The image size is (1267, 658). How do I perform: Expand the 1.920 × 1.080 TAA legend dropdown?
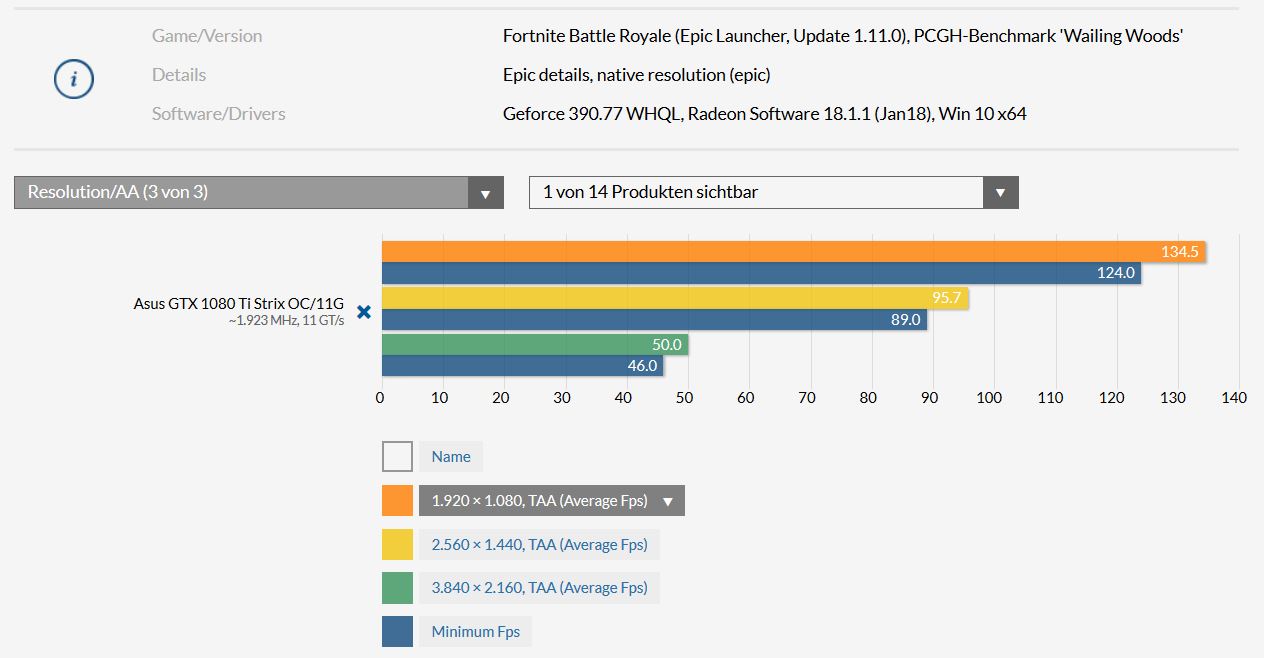(668, 501)
